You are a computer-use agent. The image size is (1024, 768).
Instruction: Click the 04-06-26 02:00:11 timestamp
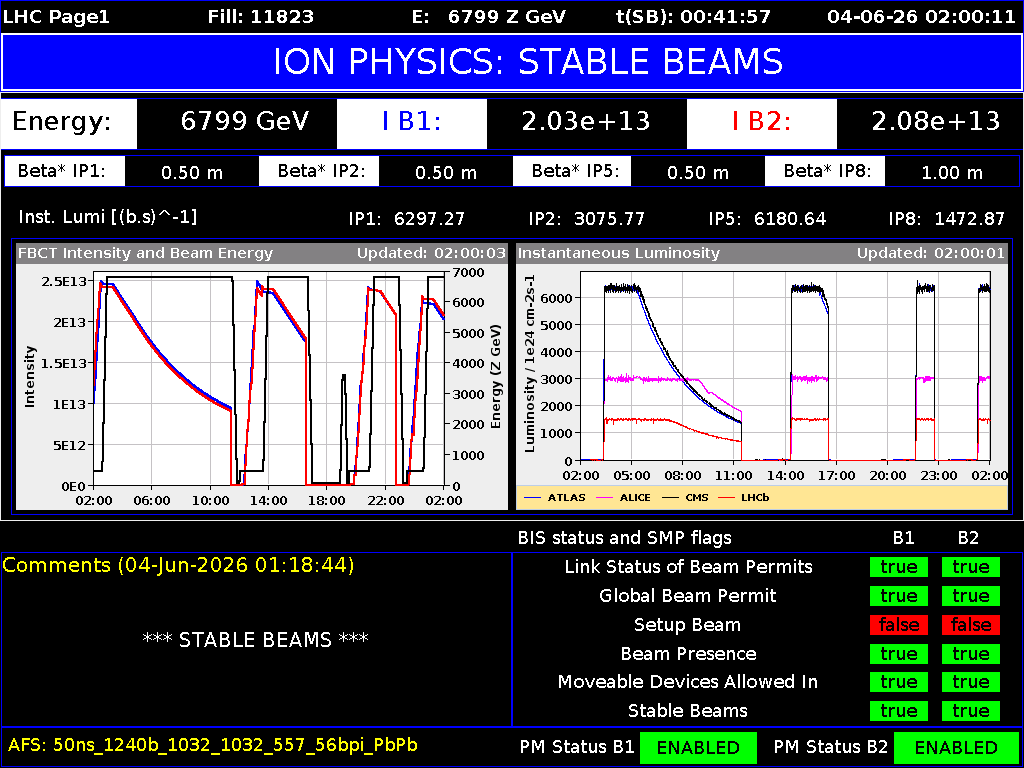pyautogui.click(x=921, y=17)
